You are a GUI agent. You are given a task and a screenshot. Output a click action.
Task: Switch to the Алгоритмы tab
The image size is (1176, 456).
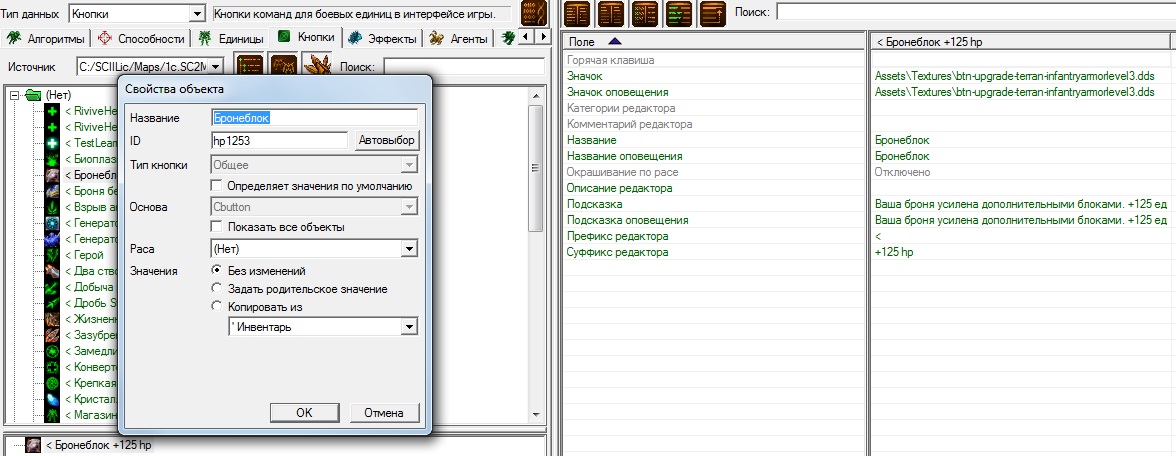[x=46, y=38]
